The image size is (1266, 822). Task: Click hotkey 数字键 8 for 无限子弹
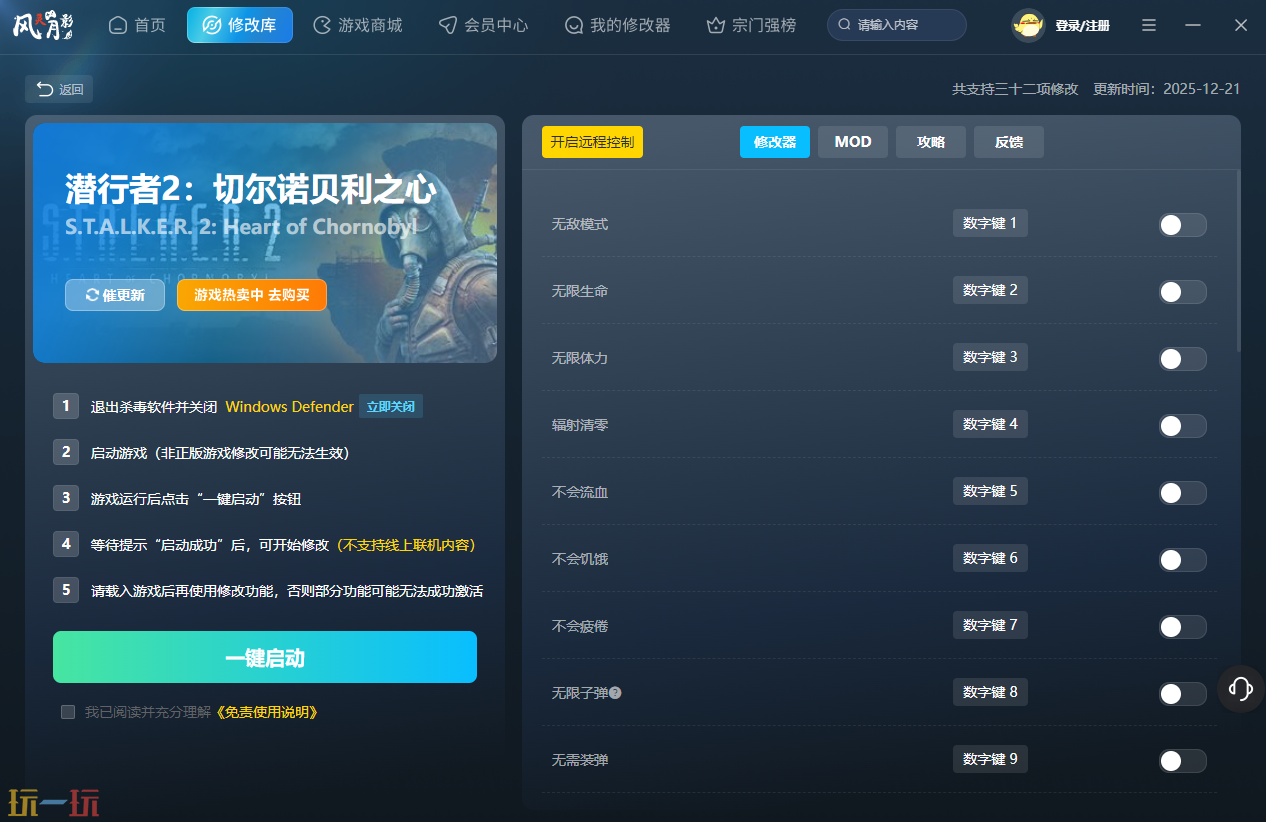(x=990, y=692)
